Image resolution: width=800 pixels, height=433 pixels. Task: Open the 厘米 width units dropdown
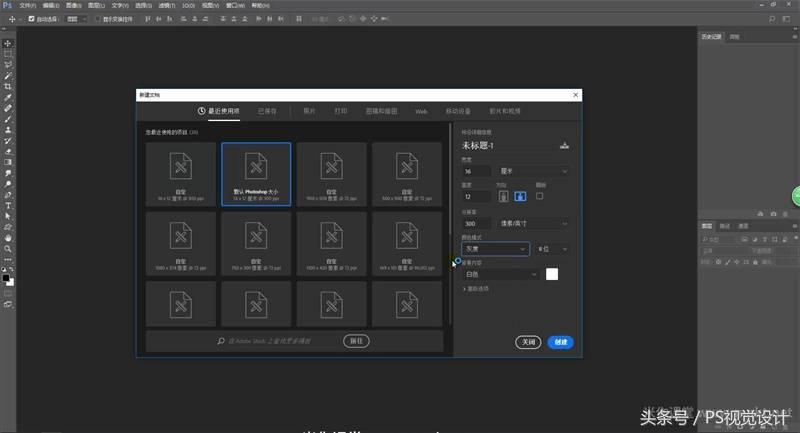click(x=534, y=171)
